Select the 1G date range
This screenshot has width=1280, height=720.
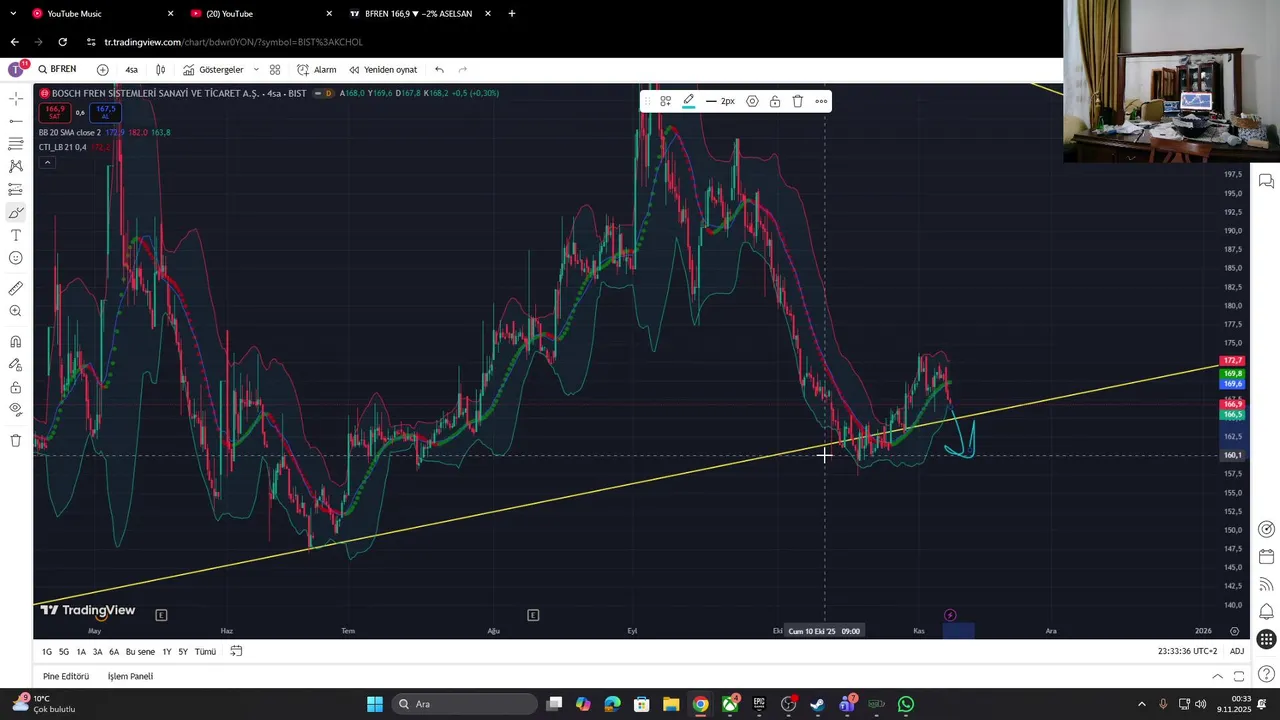point(47,651)
